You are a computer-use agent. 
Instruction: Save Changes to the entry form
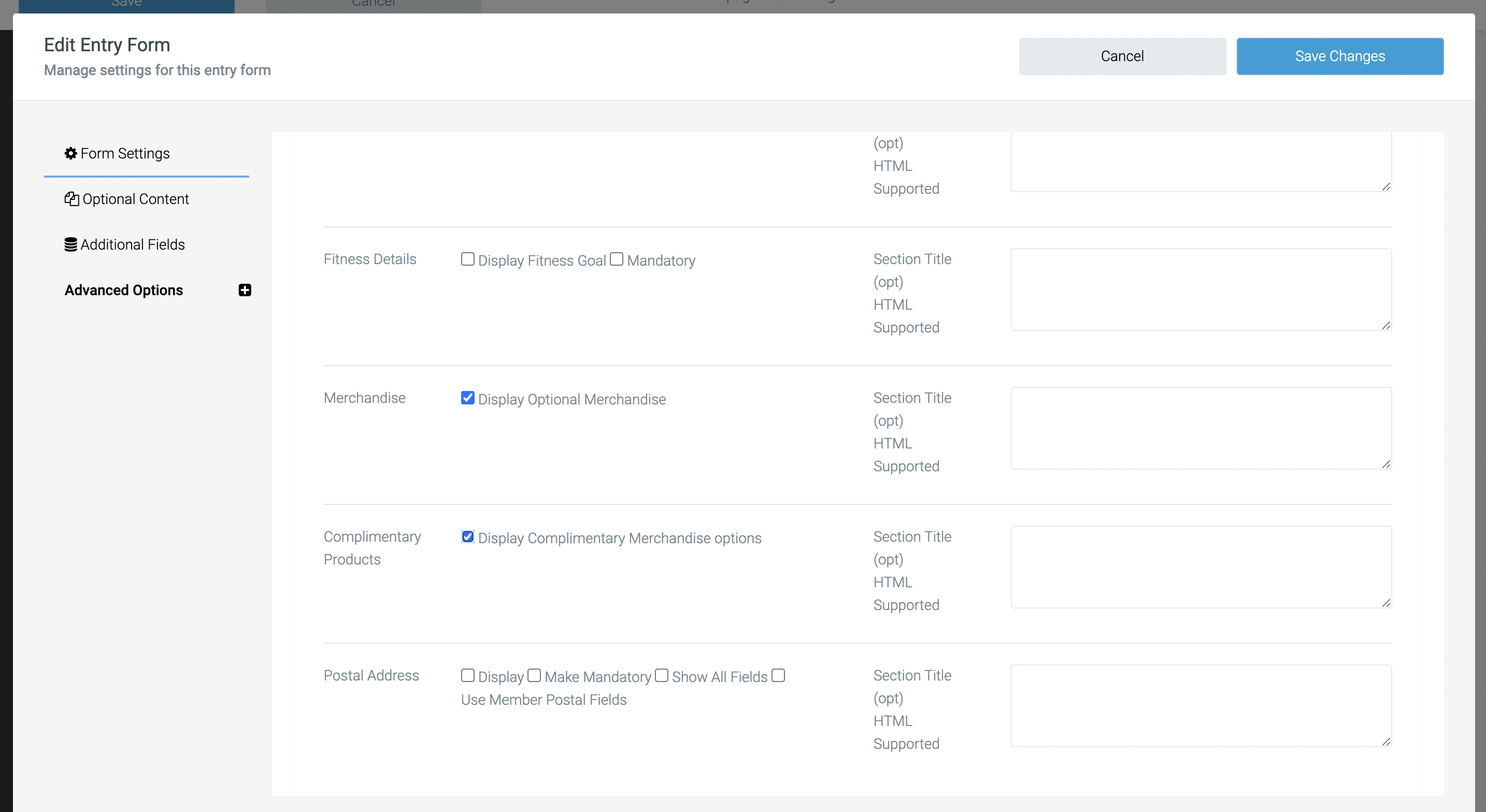click(1339, 56)
